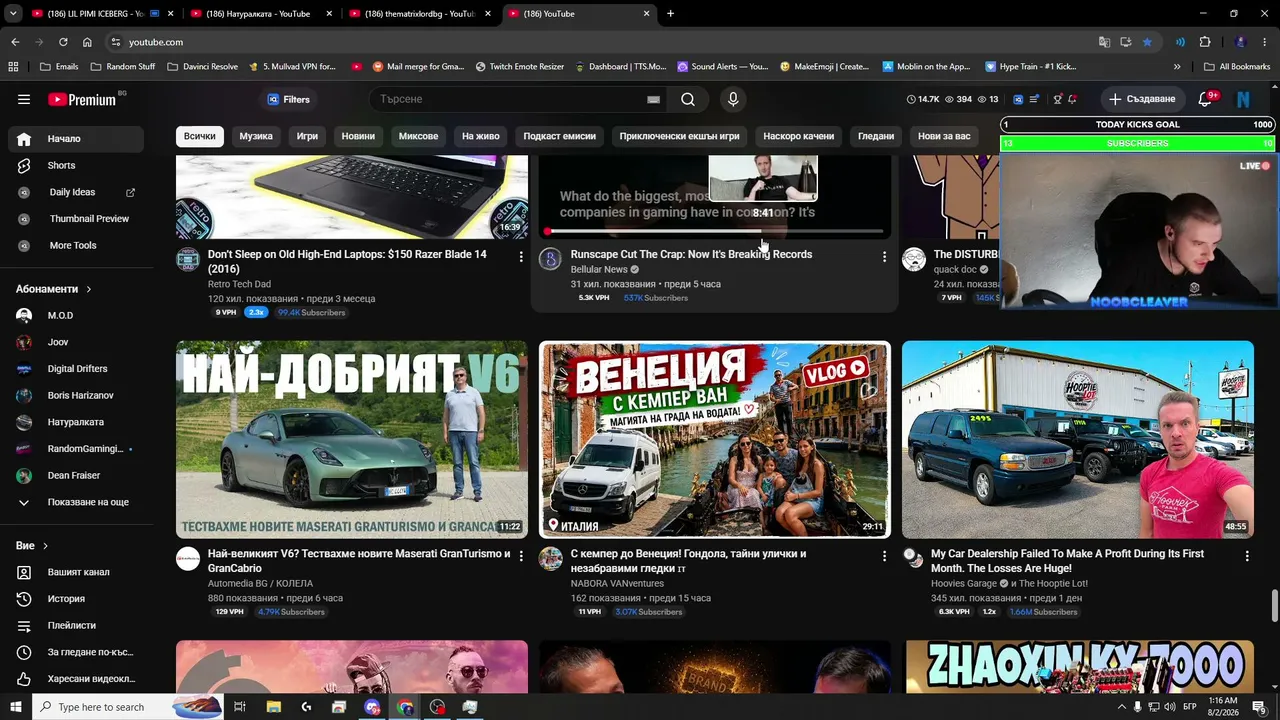Image resolution: width=1280 pixels, height=720 pixels.
Task: Open options for Razer Blade 14 video
Action: click(x=520, y=257)
